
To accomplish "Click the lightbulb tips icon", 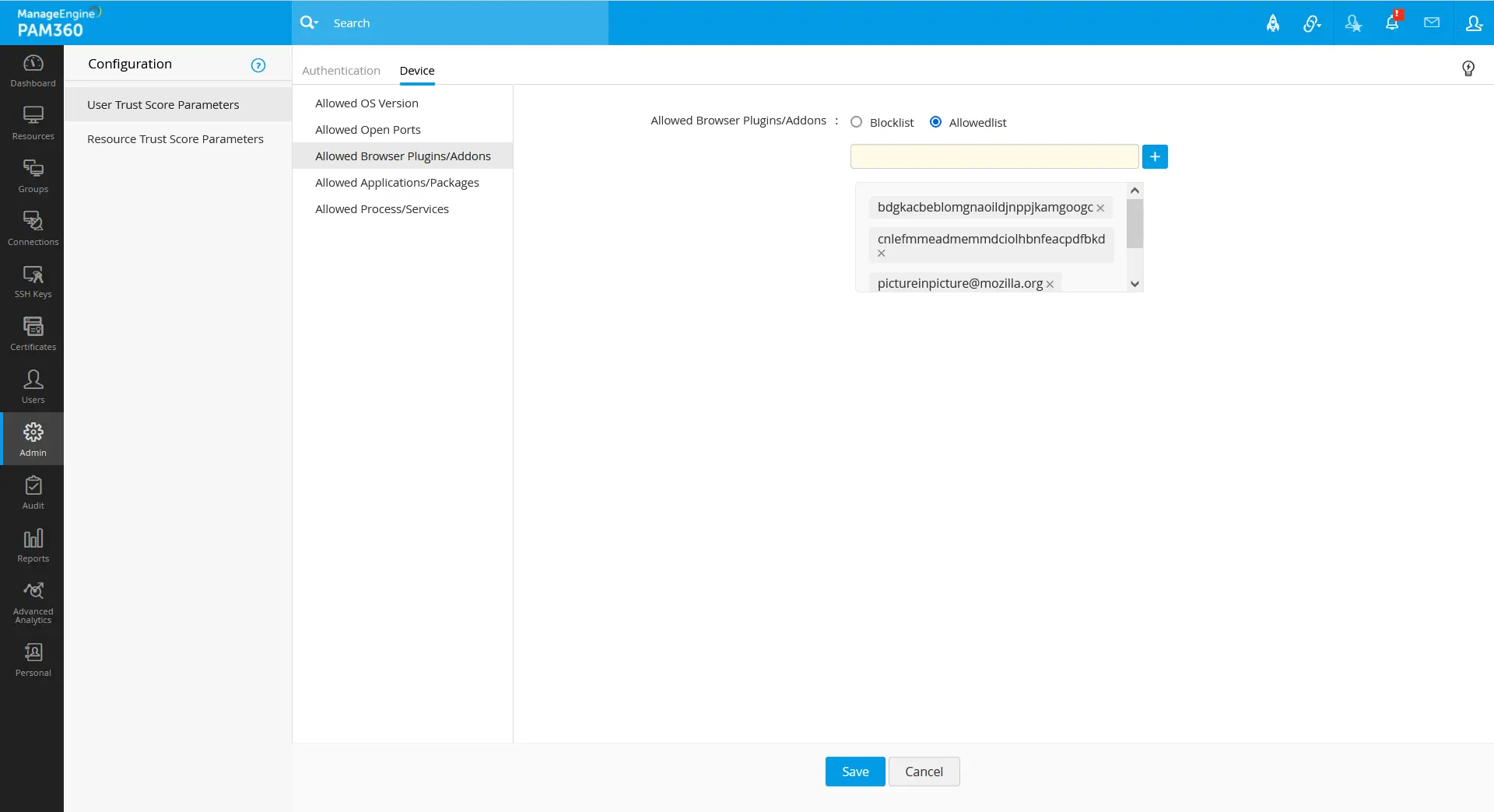I will [x=1468, y=68].
